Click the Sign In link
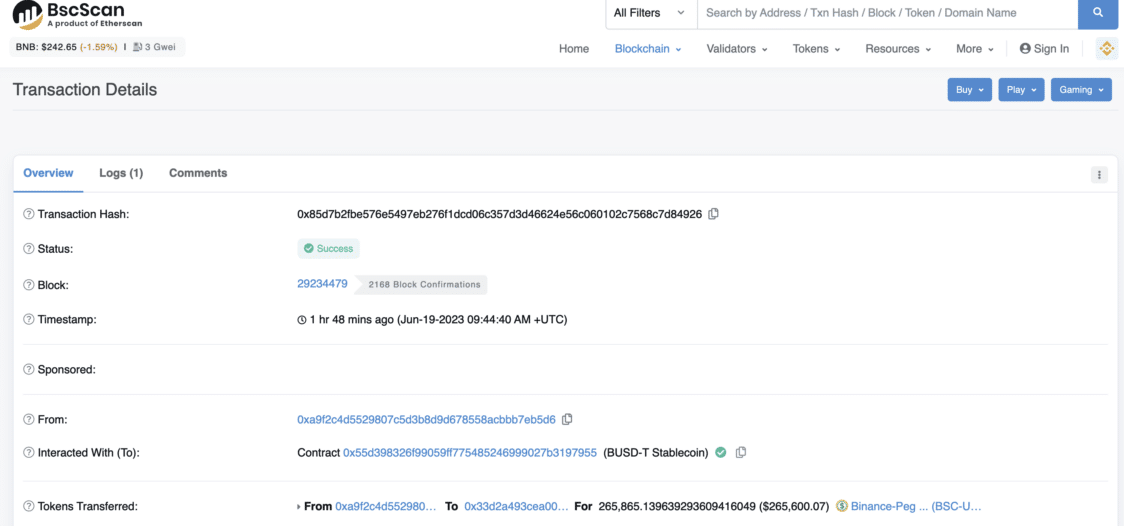 pyautogui.click(x=1044, y=49)
